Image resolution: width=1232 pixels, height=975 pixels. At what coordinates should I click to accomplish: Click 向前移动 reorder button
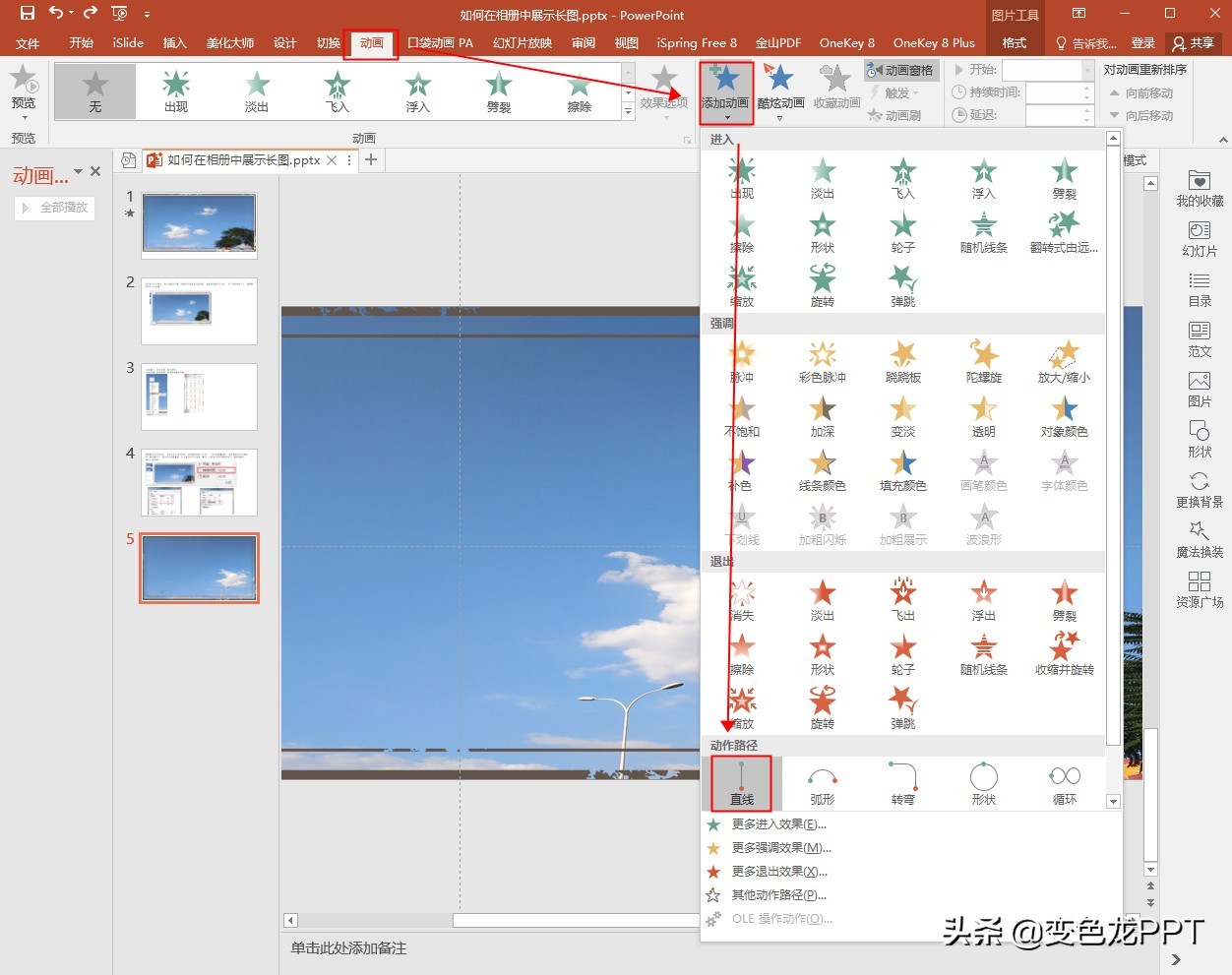1141,93
